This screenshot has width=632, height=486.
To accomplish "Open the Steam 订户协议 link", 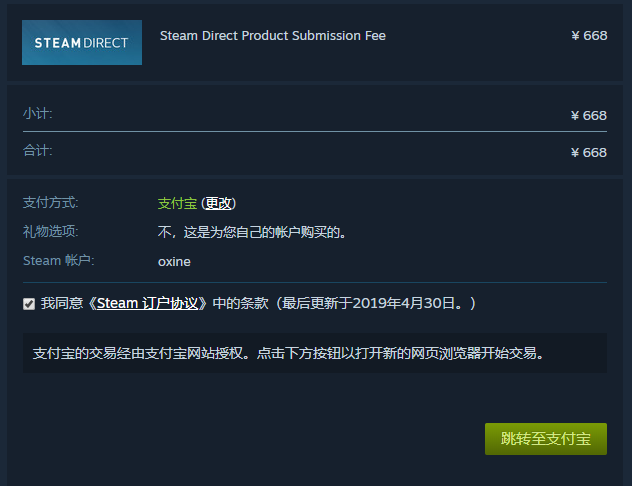I will [151, 303].
